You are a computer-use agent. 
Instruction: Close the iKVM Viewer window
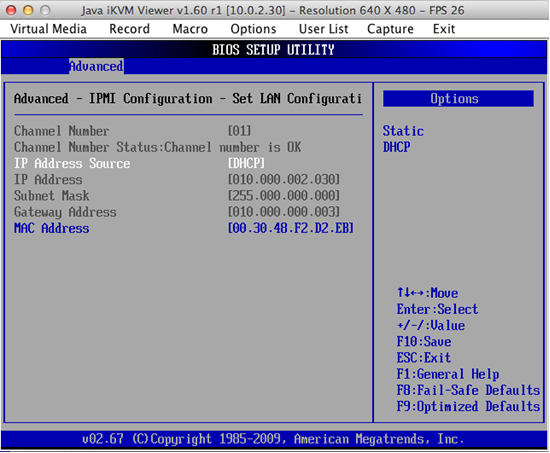(x=11, y=10)
